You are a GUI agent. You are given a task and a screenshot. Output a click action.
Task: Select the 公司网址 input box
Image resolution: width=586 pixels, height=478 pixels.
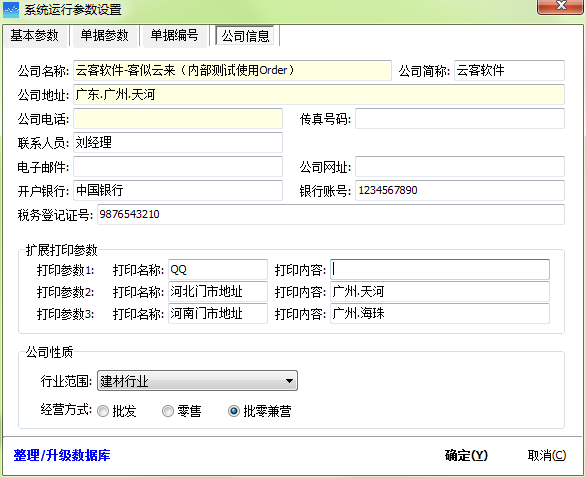pyautogui.click(x=460, y=167)
